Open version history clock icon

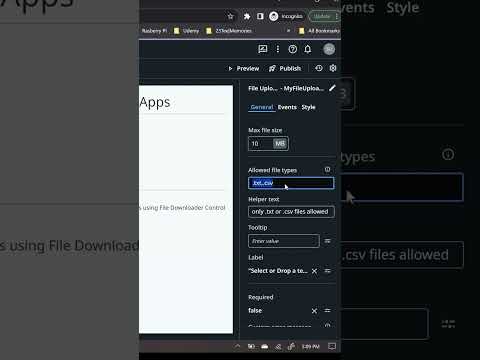319,68
